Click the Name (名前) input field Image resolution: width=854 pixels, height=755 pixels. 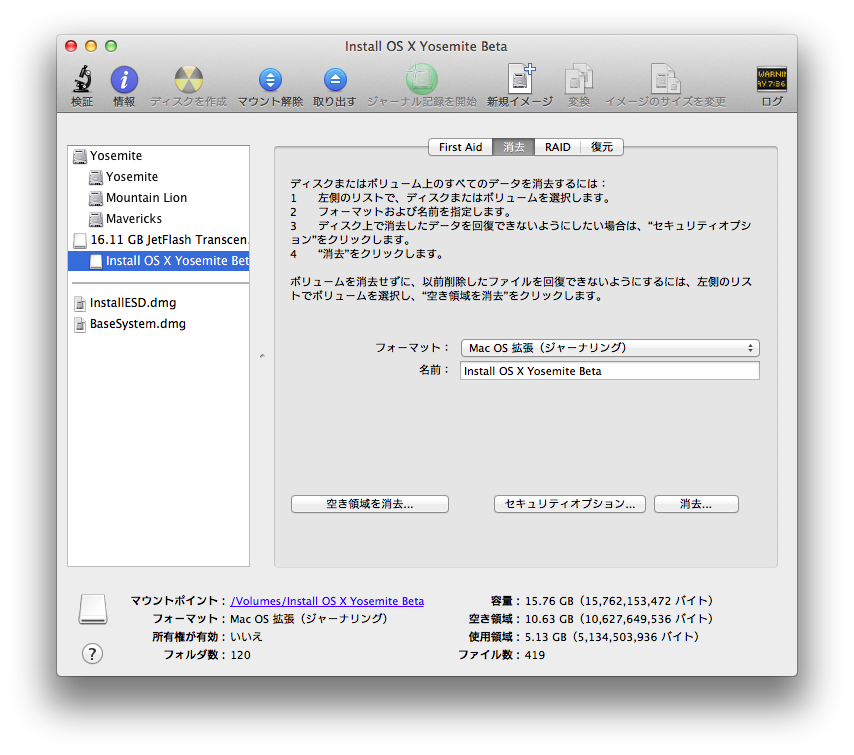(x=610, y=371)
